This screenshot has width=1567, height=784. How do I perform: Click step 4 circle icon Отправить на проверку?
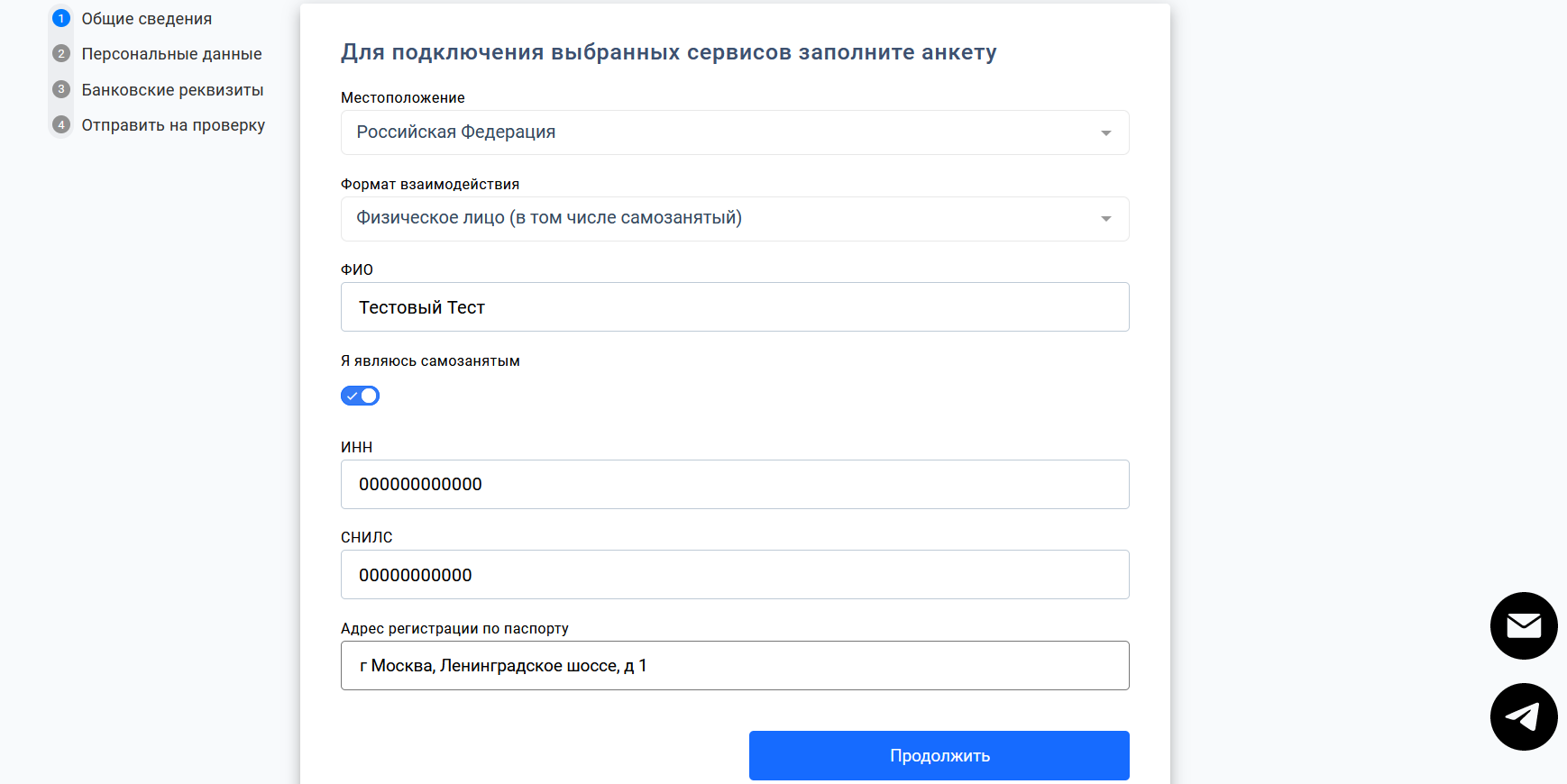[60, 124]
